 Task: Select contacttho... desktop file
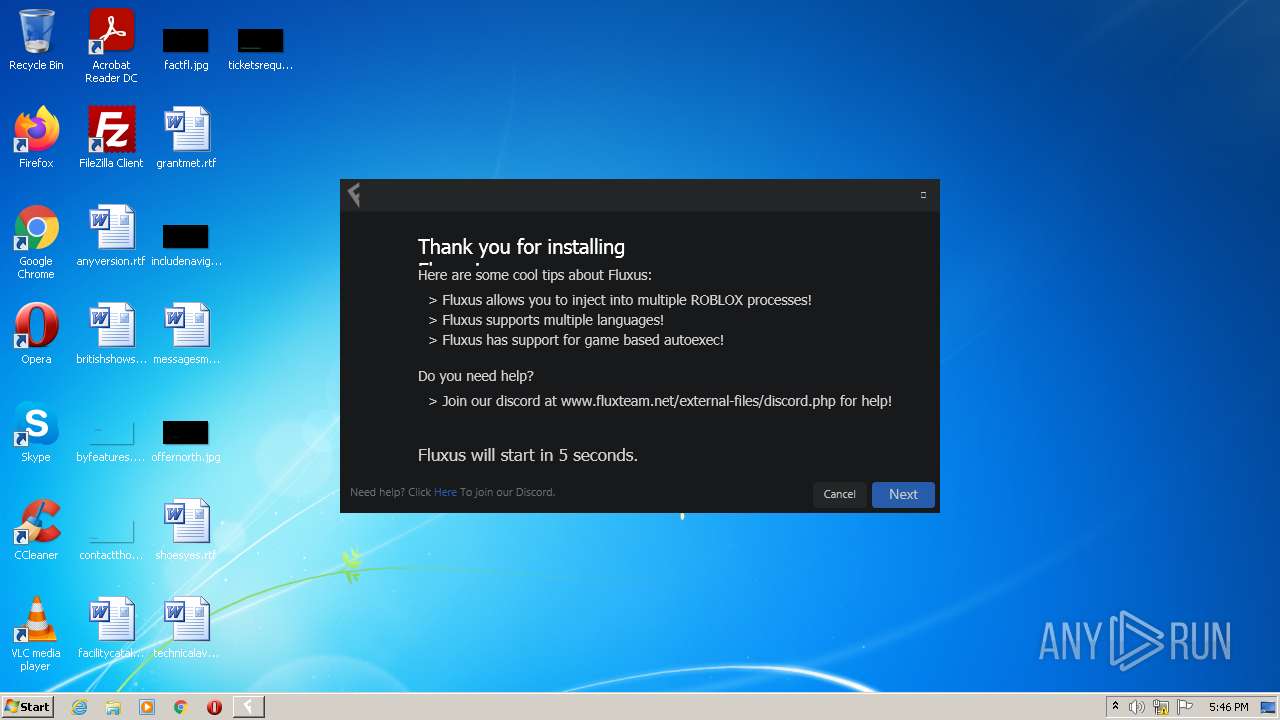coord(111,538)
